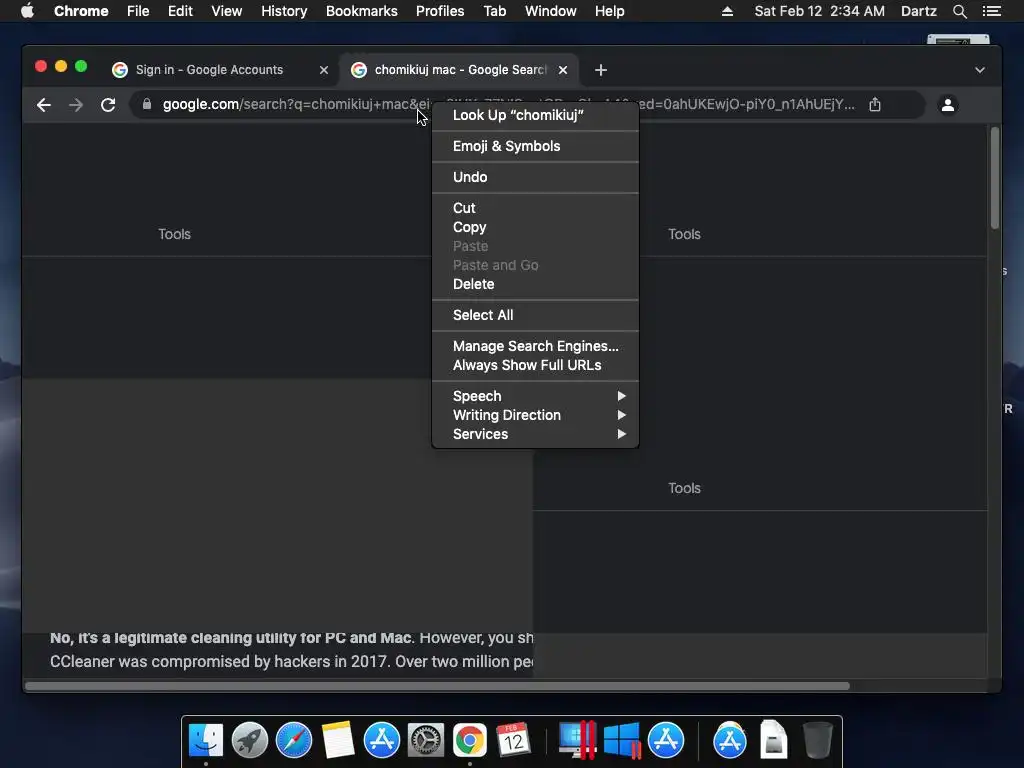Open a new tab with plus button

601,70
